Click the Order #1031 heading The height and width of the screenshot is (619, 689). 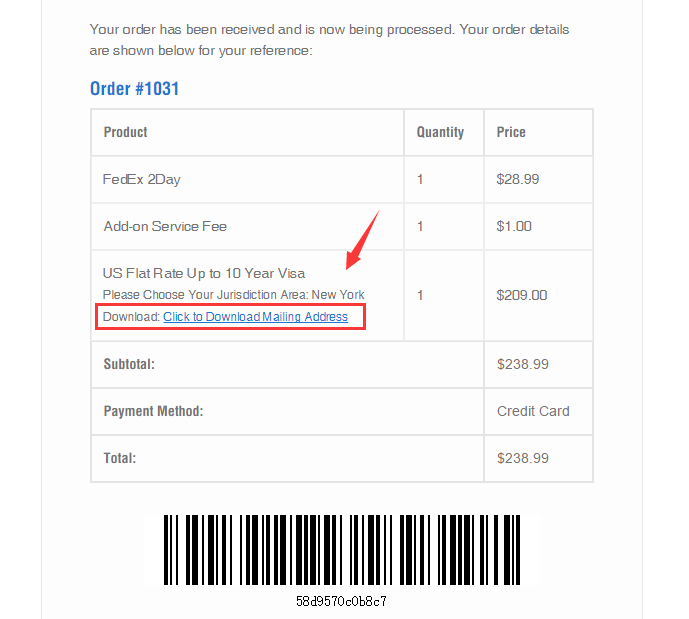134,89
